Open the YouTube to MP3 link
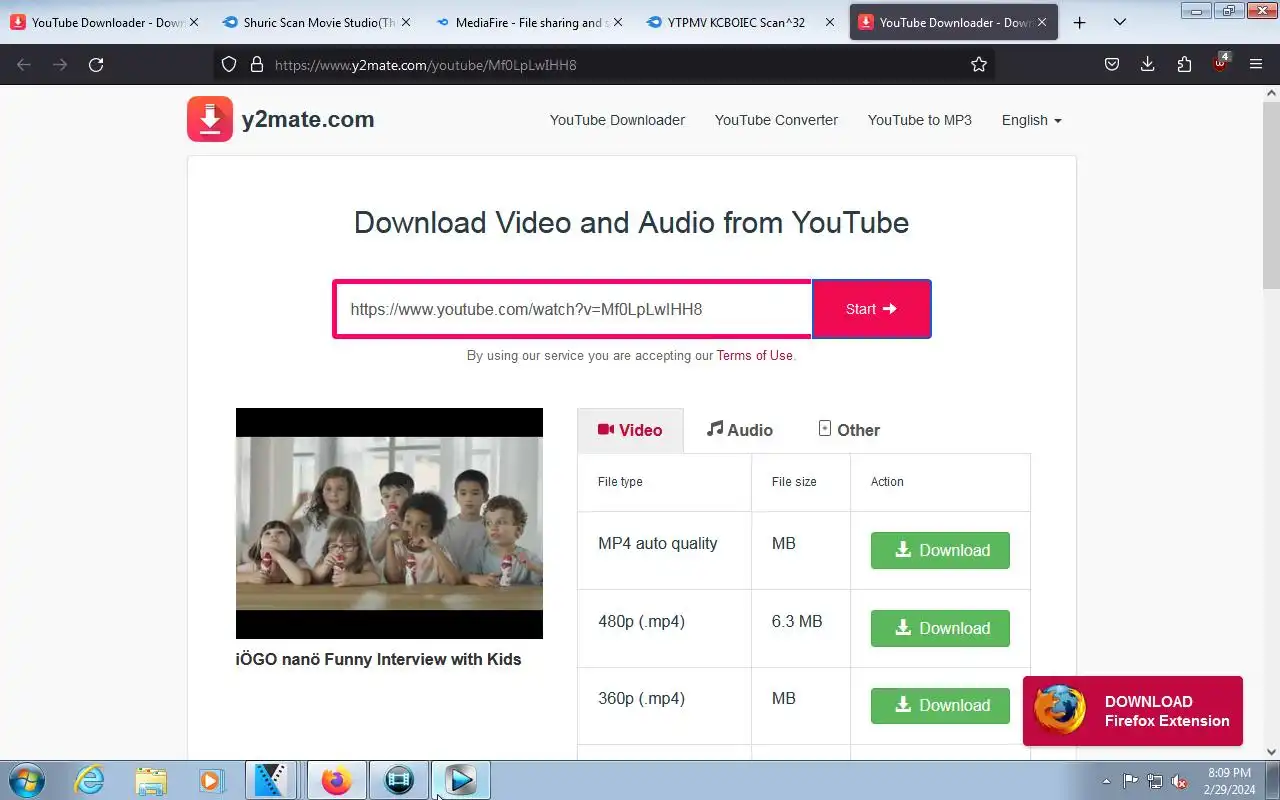 [919, 120]
